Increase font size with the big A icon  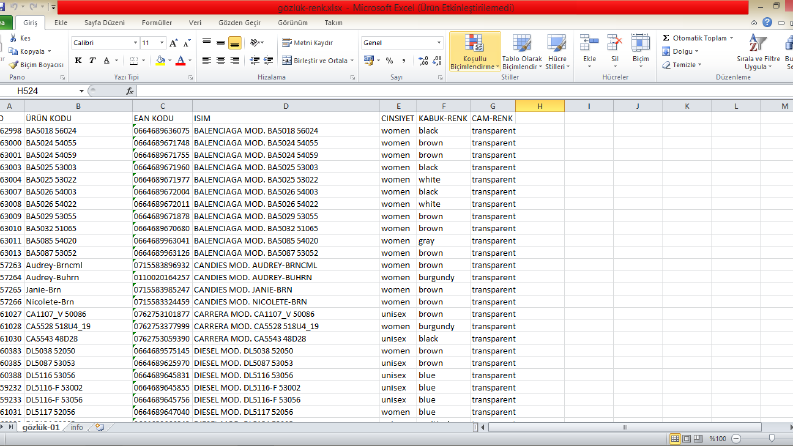click(x=173, y=43)
